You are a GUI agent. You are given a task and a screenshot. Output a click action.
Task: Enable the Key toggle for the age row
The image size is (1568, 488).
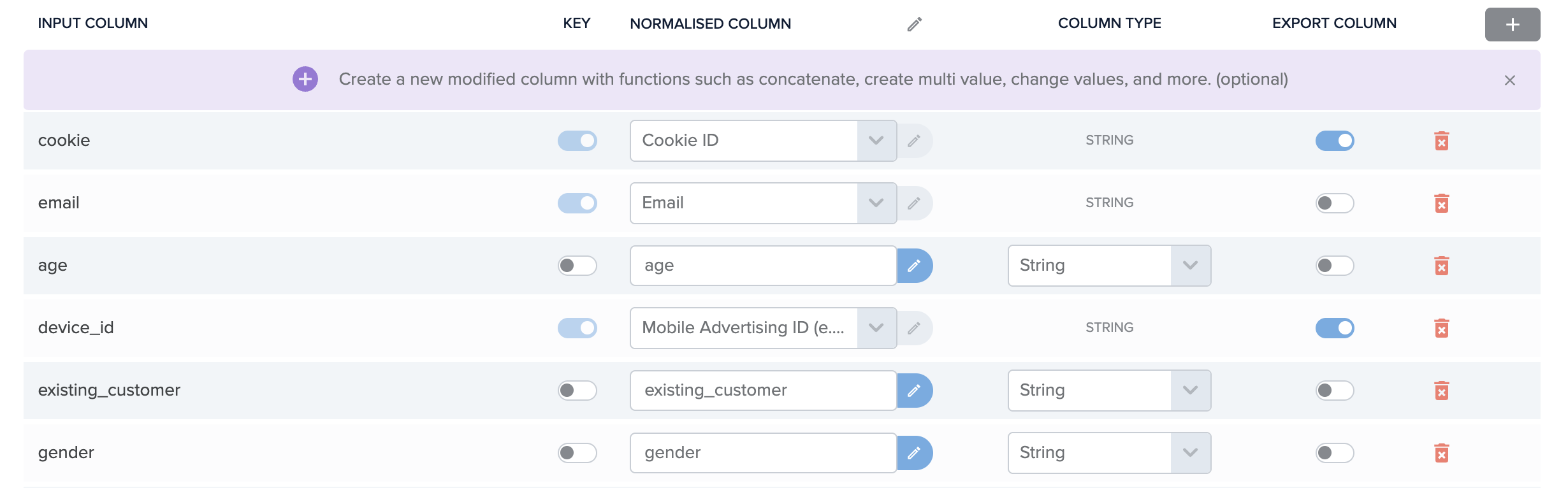pos(577,265)
